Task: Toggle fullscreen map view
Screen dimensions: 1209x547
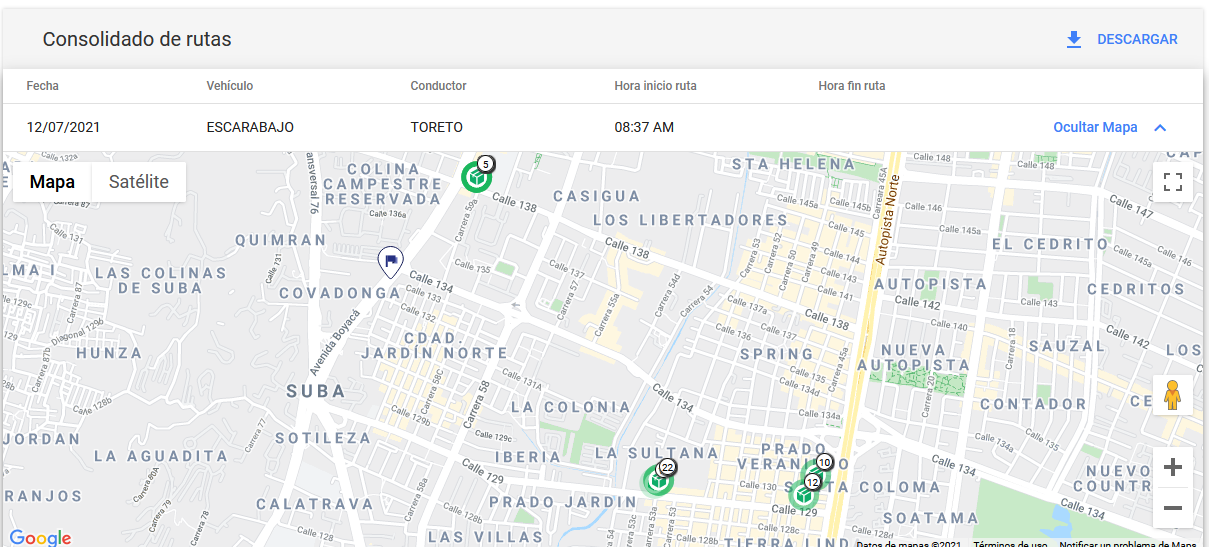Action: (x=1173, y=182)
